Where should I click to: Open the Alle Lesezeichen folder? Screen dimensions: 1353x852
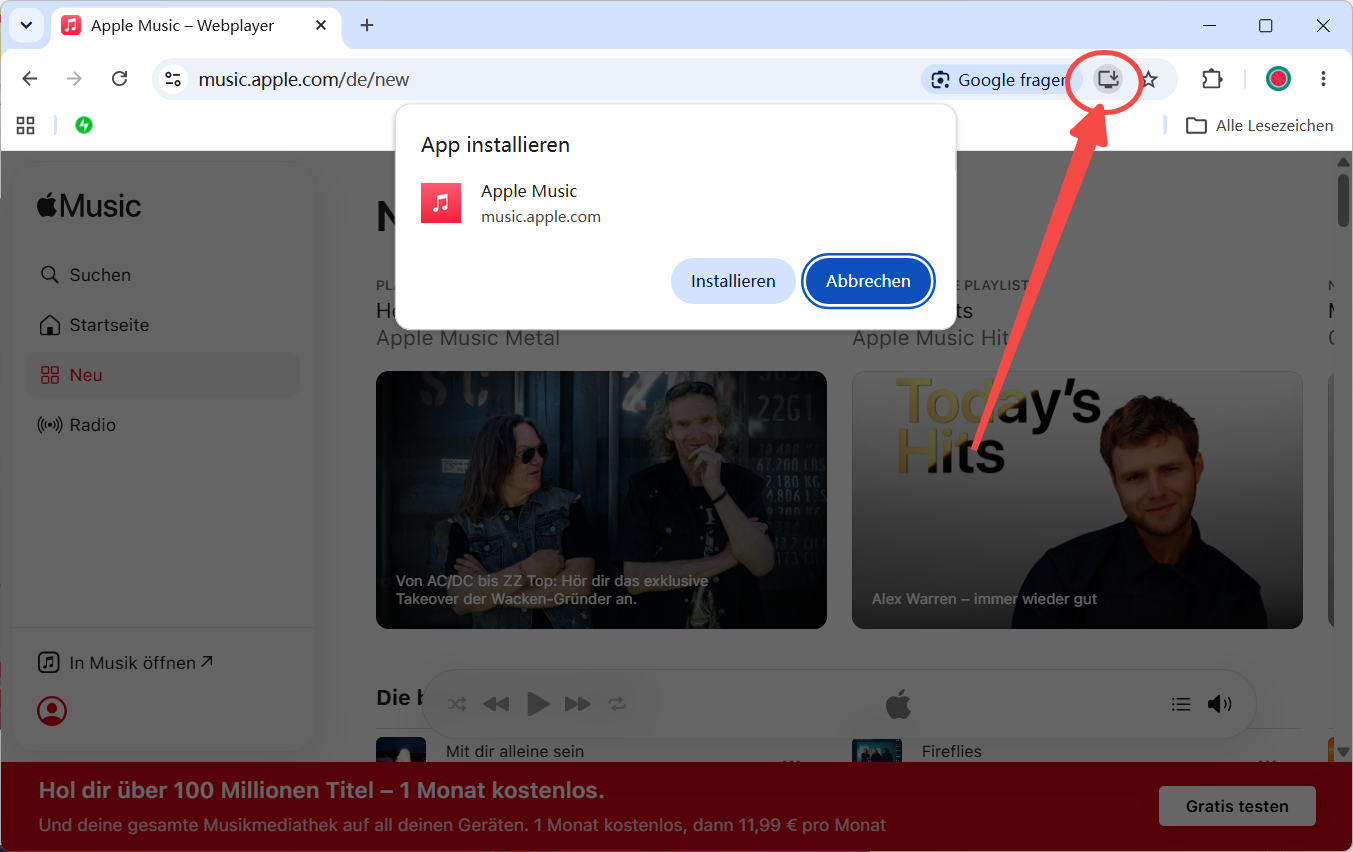[1259, 126]
